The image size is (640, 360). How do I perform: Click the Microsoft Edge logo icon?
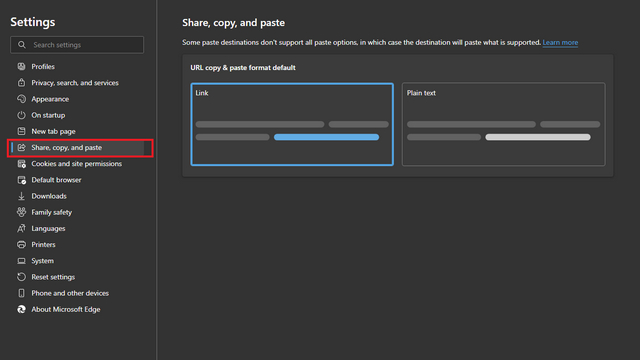21,309
